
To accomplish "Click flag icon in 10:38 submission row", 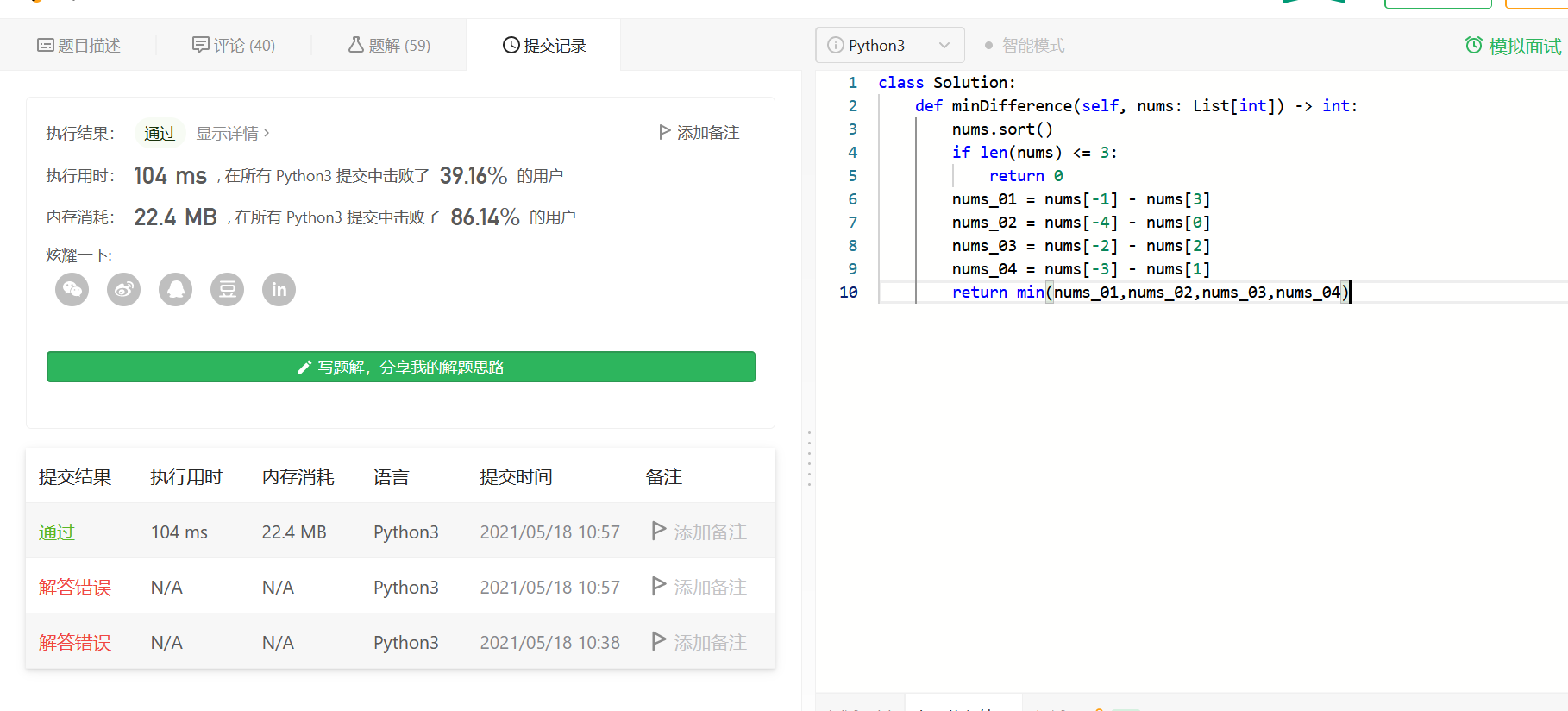I will click(x=659, y=641).
